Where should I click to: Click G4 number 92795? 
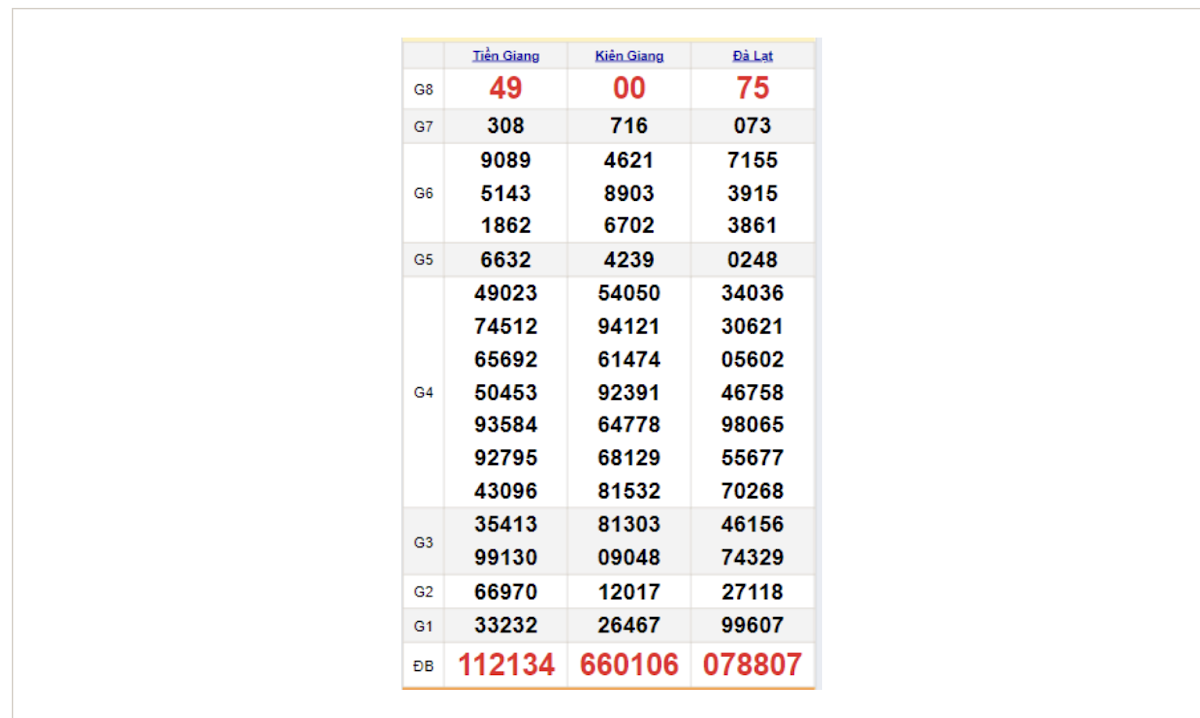506,457
